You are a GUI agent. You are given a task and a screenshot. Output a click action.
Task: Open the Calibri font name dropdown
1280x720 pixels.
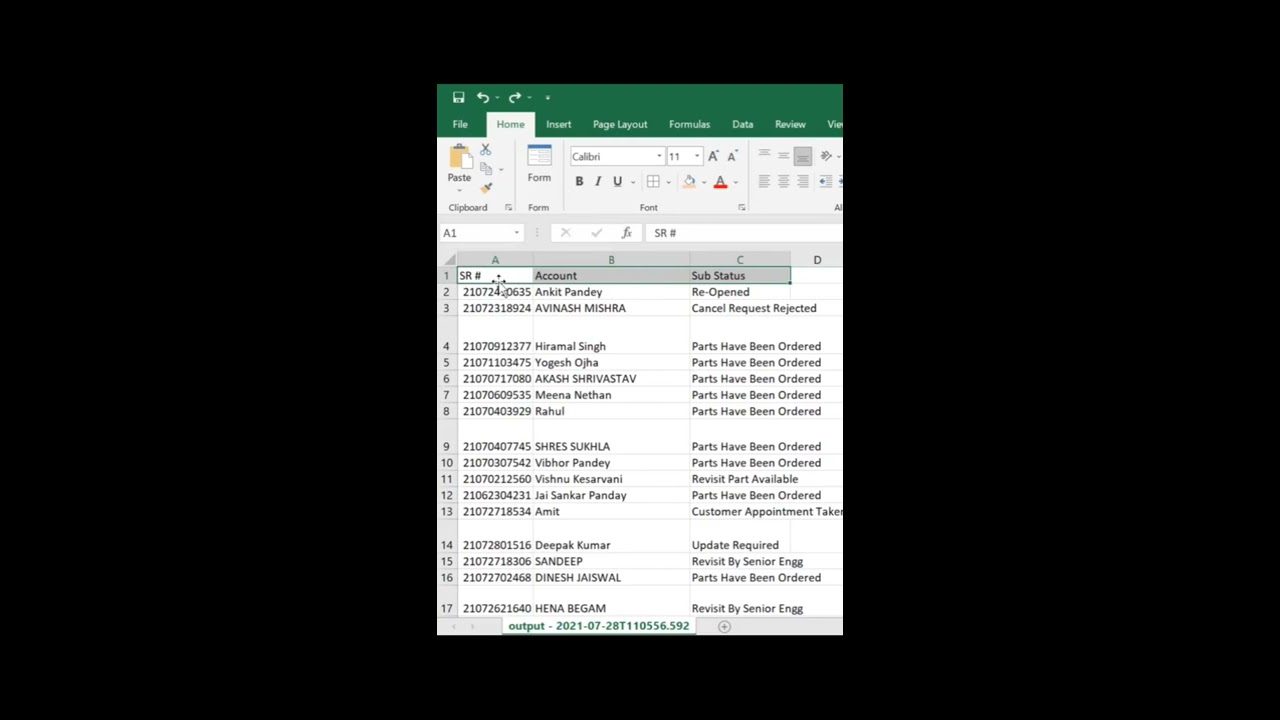(x=659, y=156)
